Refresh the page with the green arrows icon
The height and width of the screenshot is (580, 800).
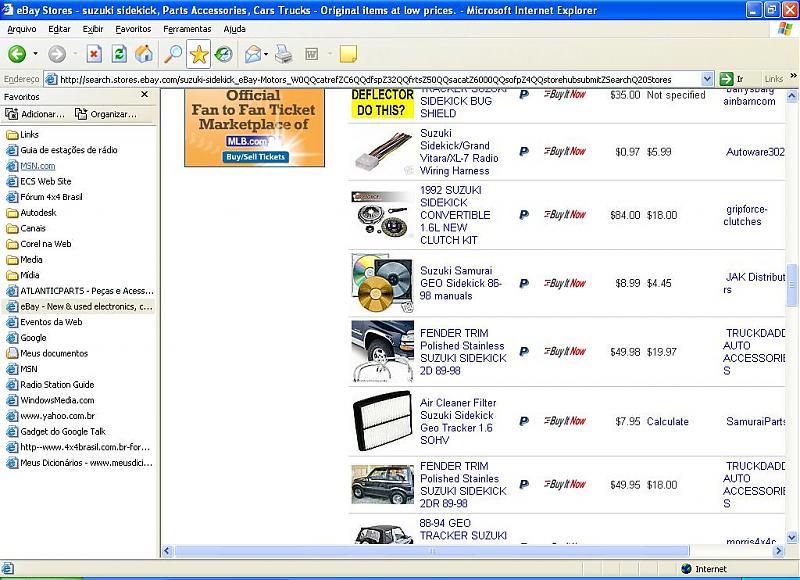[119, 54]
